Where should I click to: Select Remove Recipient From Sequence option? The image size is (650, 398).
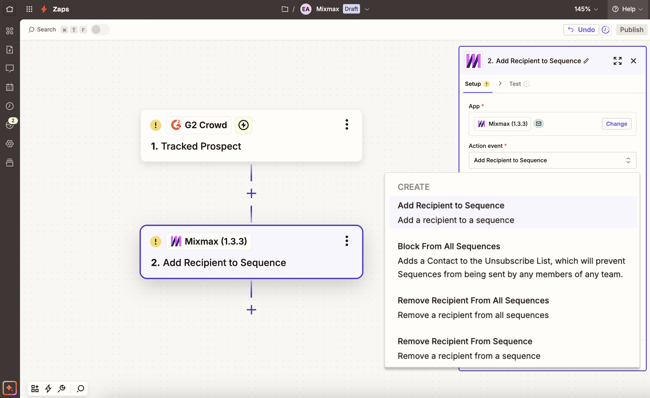click(x=512, y=348)
